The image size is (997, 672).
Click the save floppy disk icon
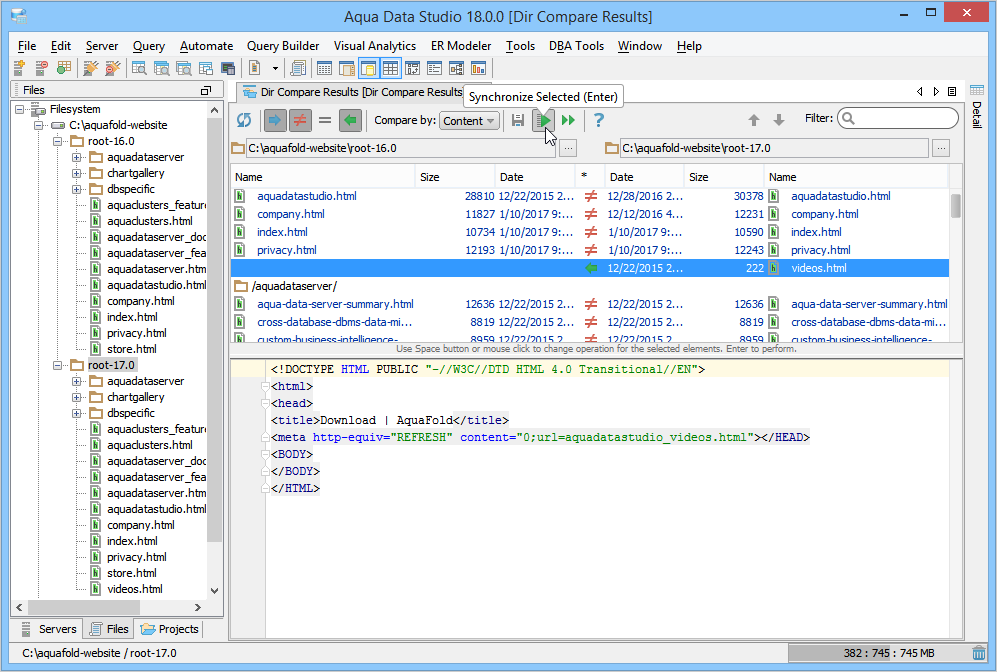(x=518, y=120)
